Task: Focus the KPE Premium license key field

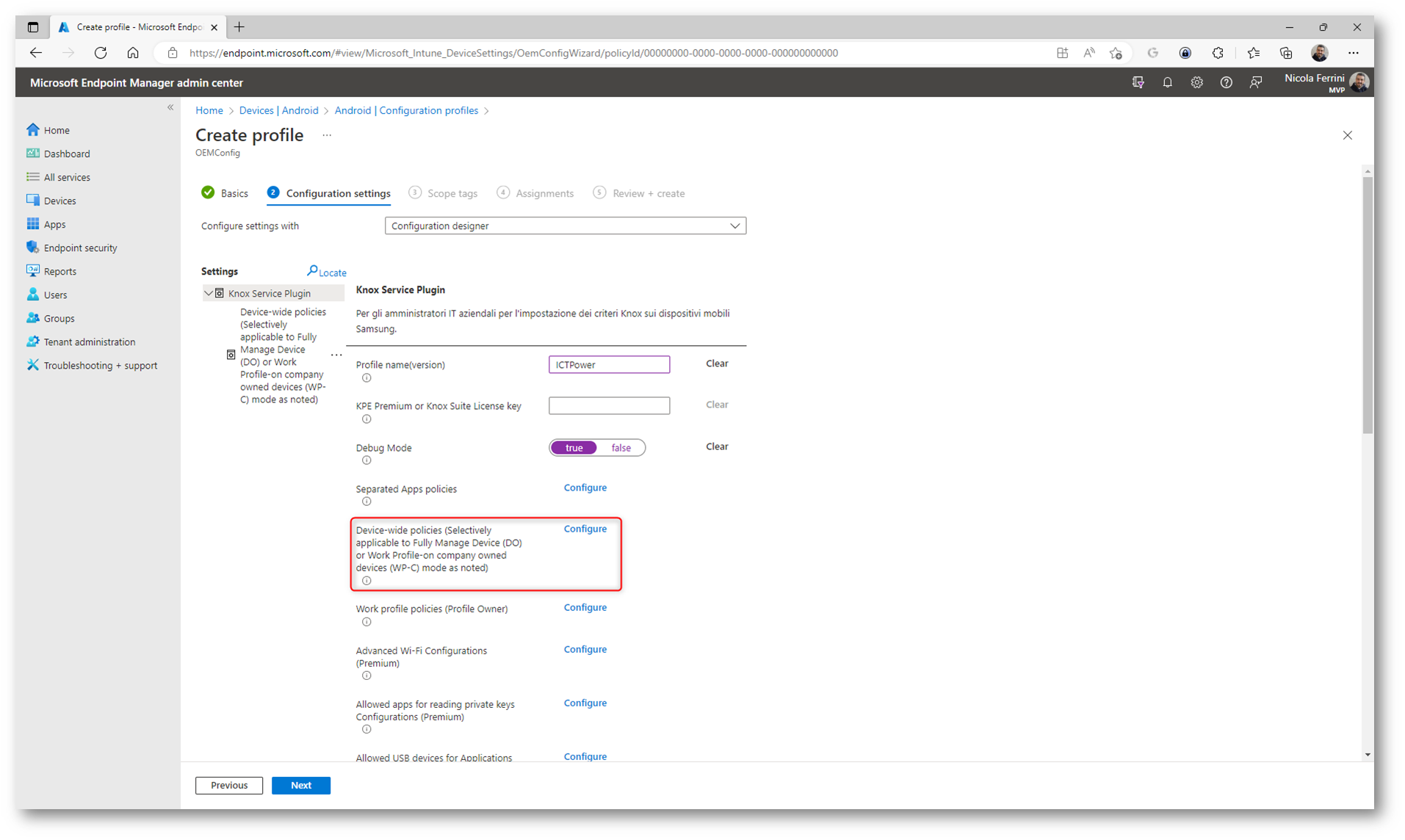Action: click(x=609, y=405)
